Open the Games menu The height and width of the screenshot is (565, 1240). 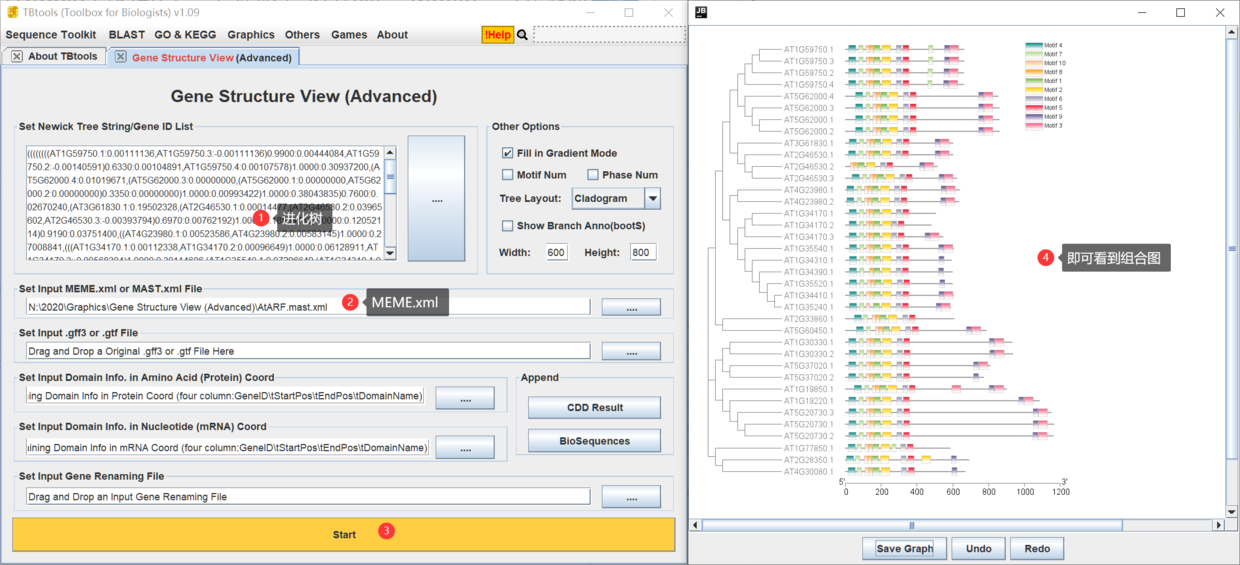[x=349, y=35]
